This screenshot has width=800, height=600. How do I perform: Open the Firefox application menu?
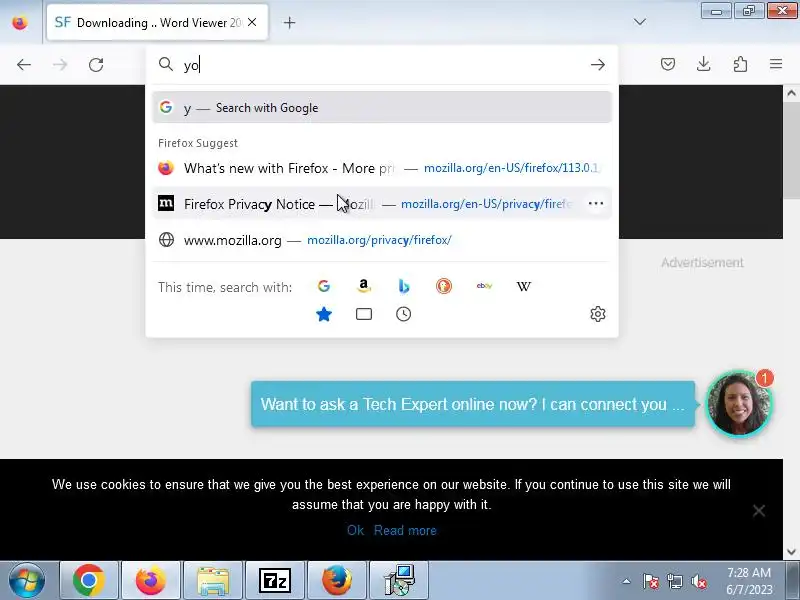tap(776, 64)
